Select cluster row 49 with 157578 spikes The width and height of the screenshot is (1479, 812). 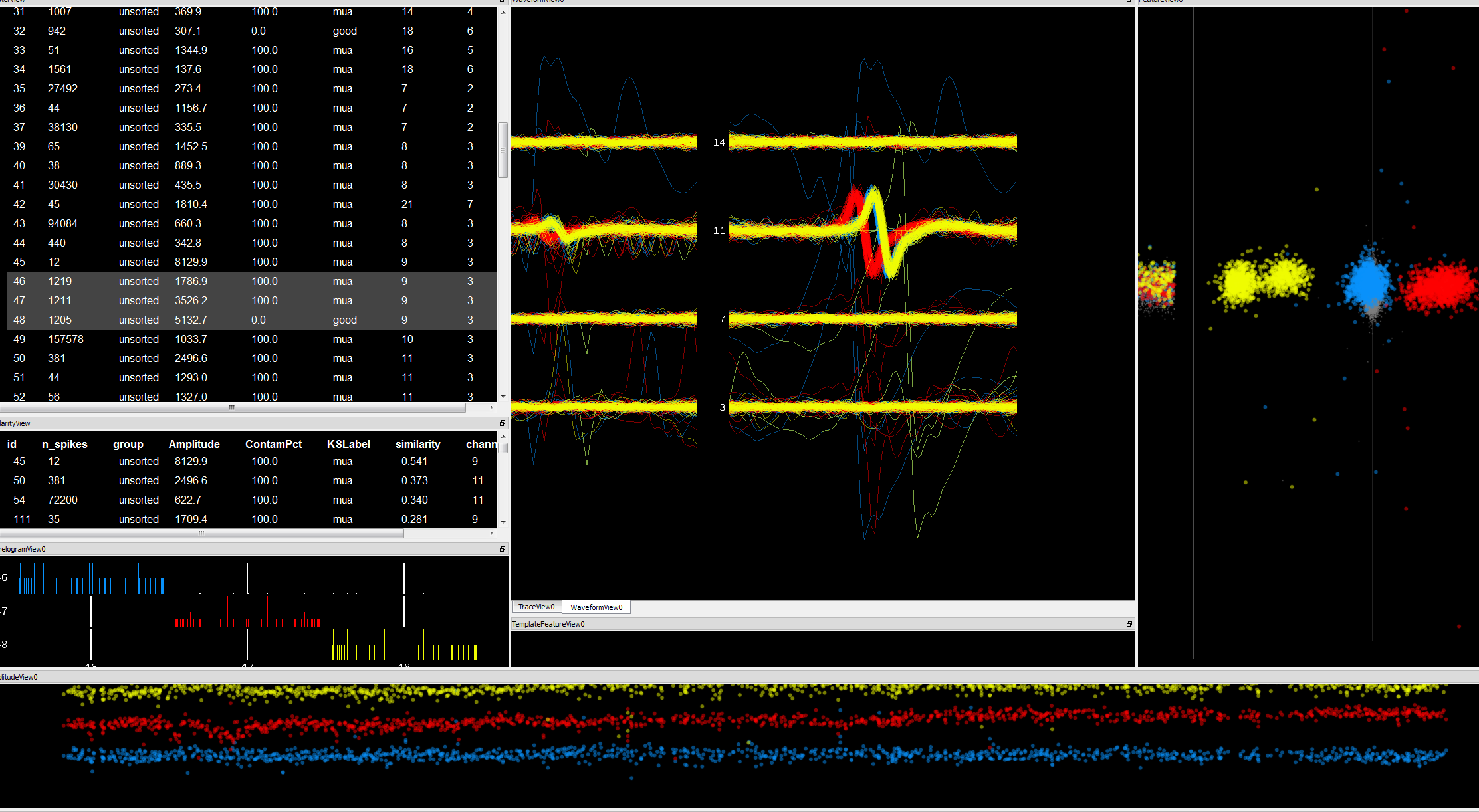251,339
